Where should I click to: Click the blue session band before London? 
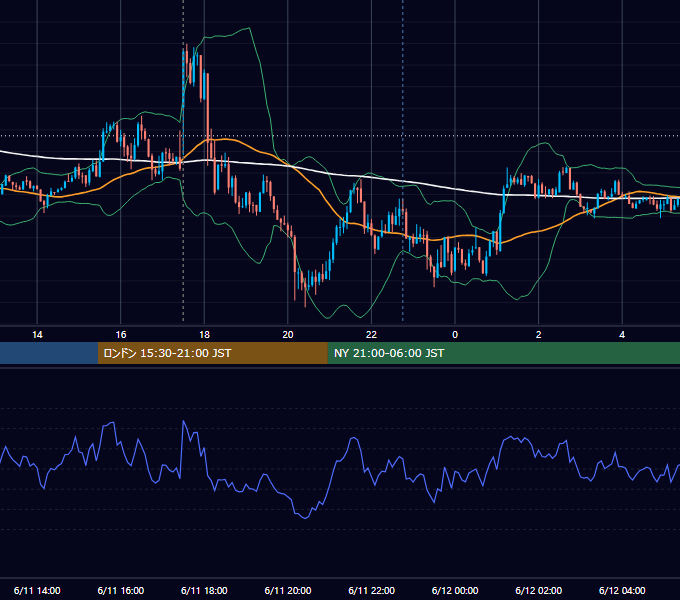tap(49, 353)
